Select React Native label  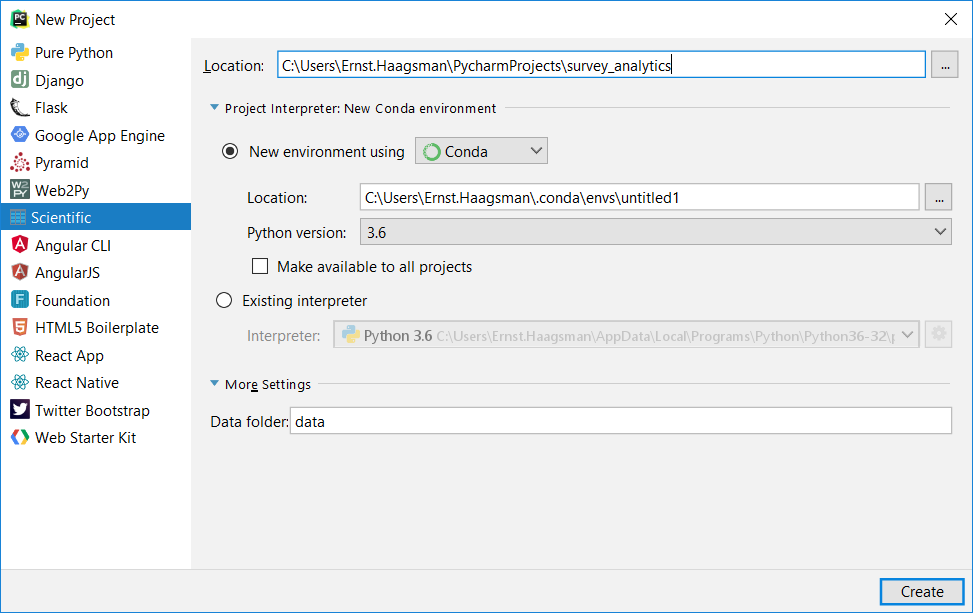tap(77, 383)
